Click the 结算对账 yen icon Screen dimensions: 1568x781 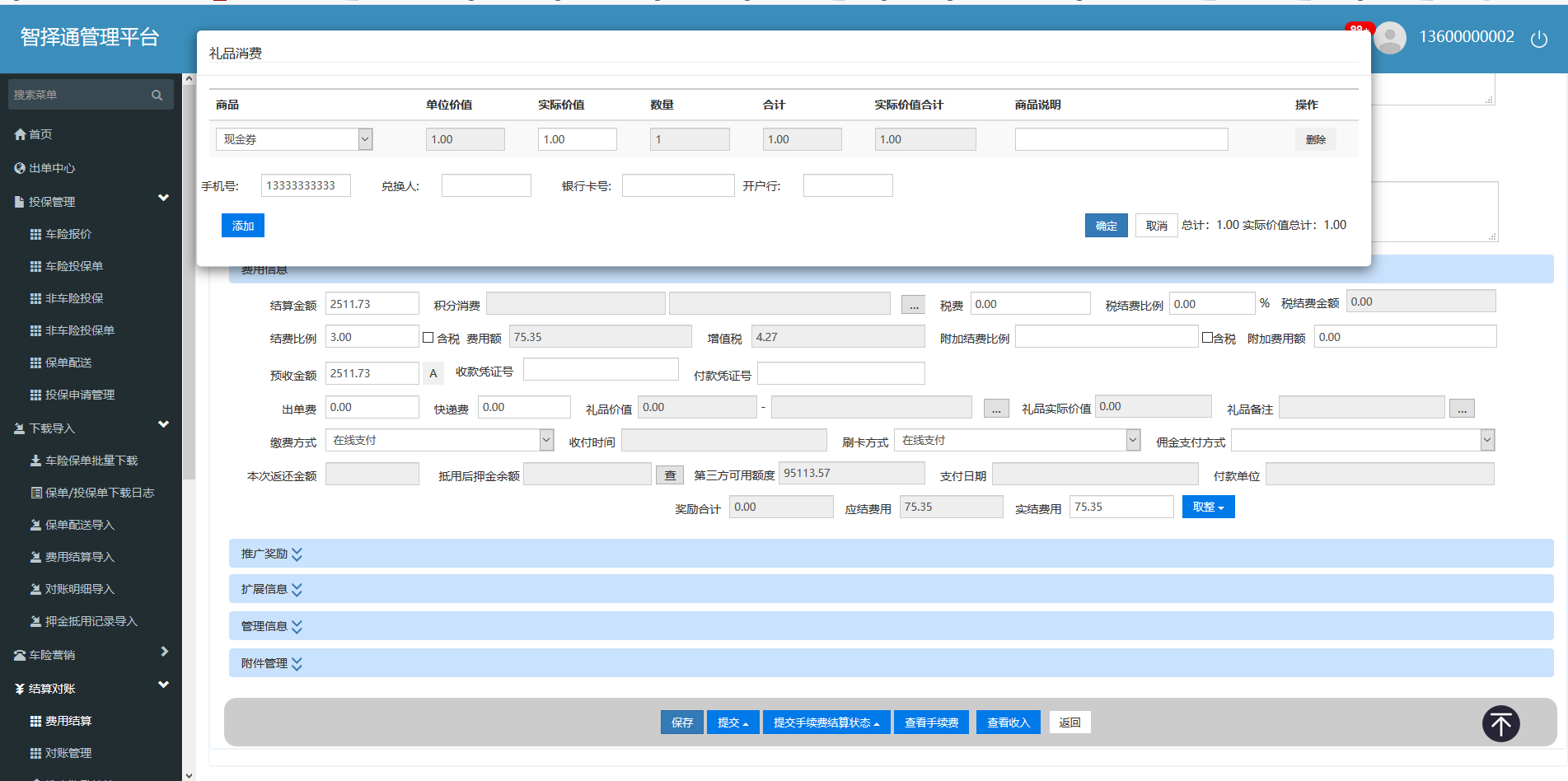click(x=21, y=690)
